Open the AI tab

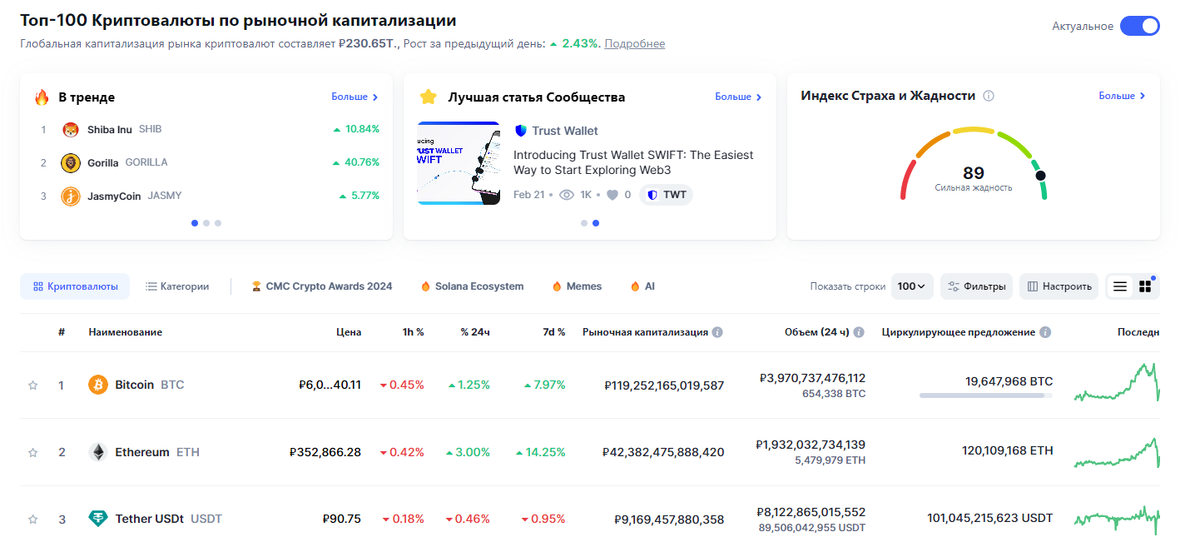[642, 286]
